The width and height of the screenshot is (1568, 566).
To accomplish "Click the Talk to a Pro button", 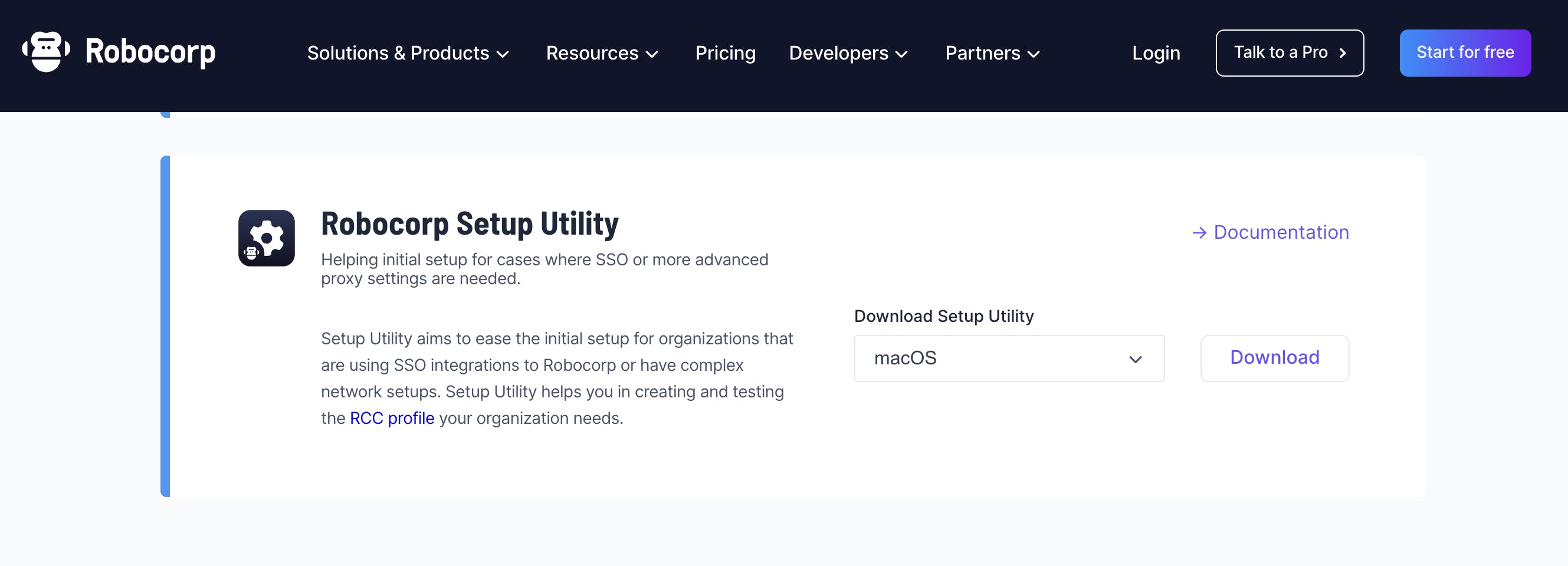I will click(x=1289, y=53).
